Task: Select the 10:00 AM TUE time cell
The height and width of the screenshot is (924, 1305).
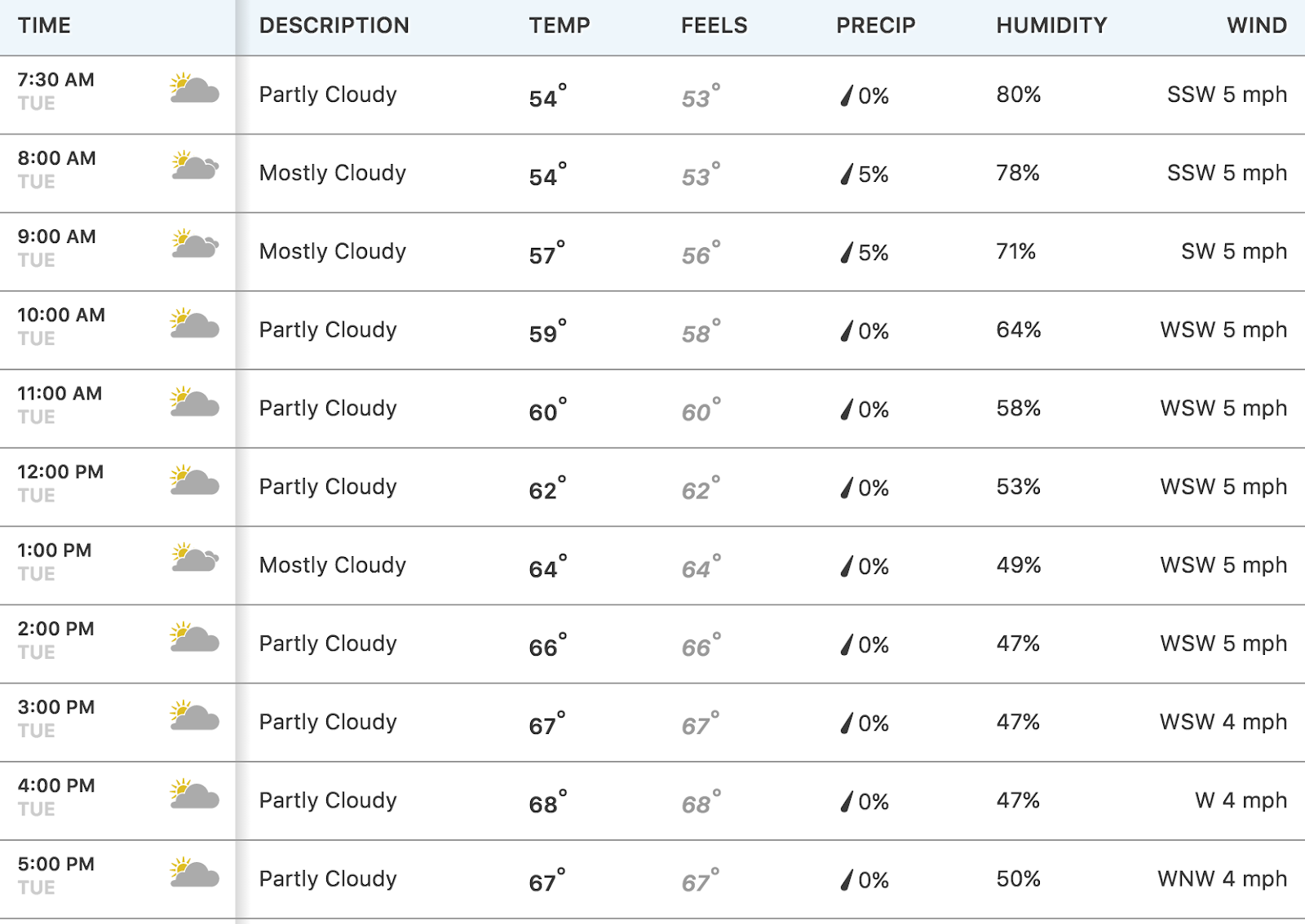Action: click(x=61, y=325)
